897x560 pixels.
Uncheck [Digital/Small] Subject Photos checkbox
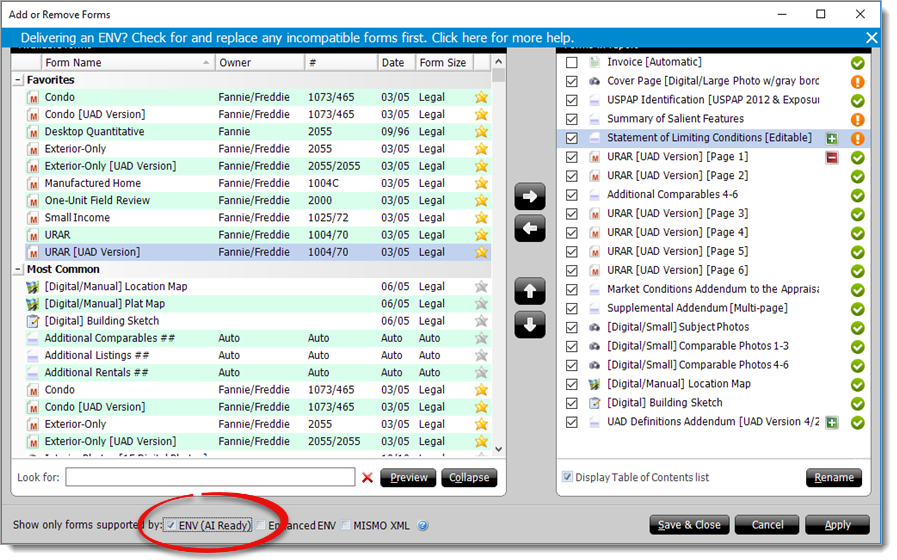[571, 327]
